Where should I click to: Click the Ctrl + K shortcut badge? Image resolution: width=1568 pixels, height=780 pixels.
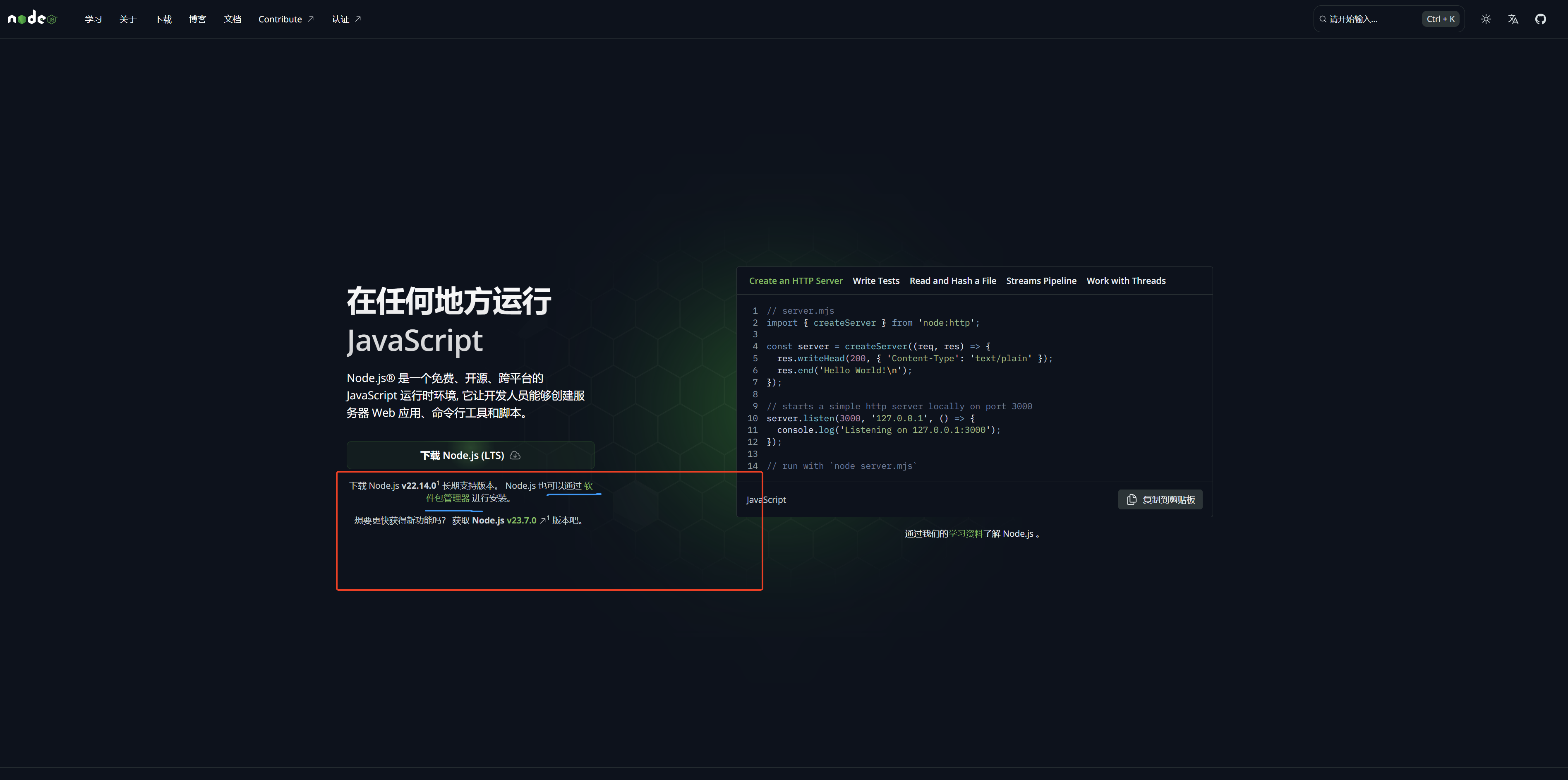point(1440,19)
